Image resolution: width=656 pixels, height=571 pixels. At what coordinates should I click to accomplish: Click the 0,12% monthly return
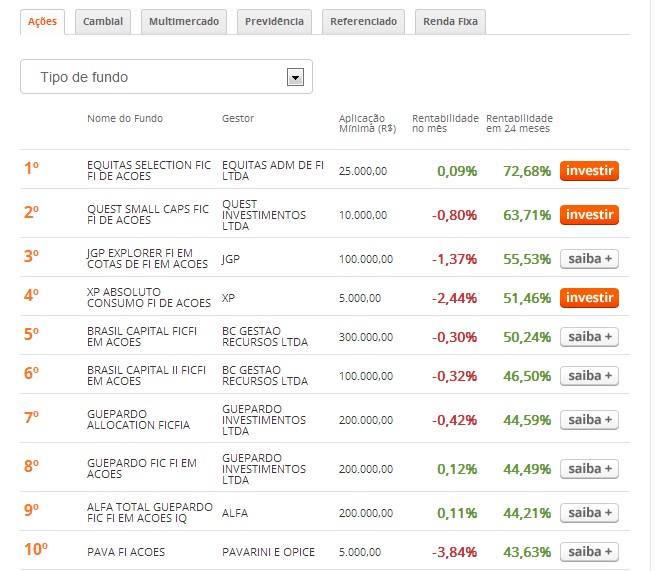pos(457,469)
